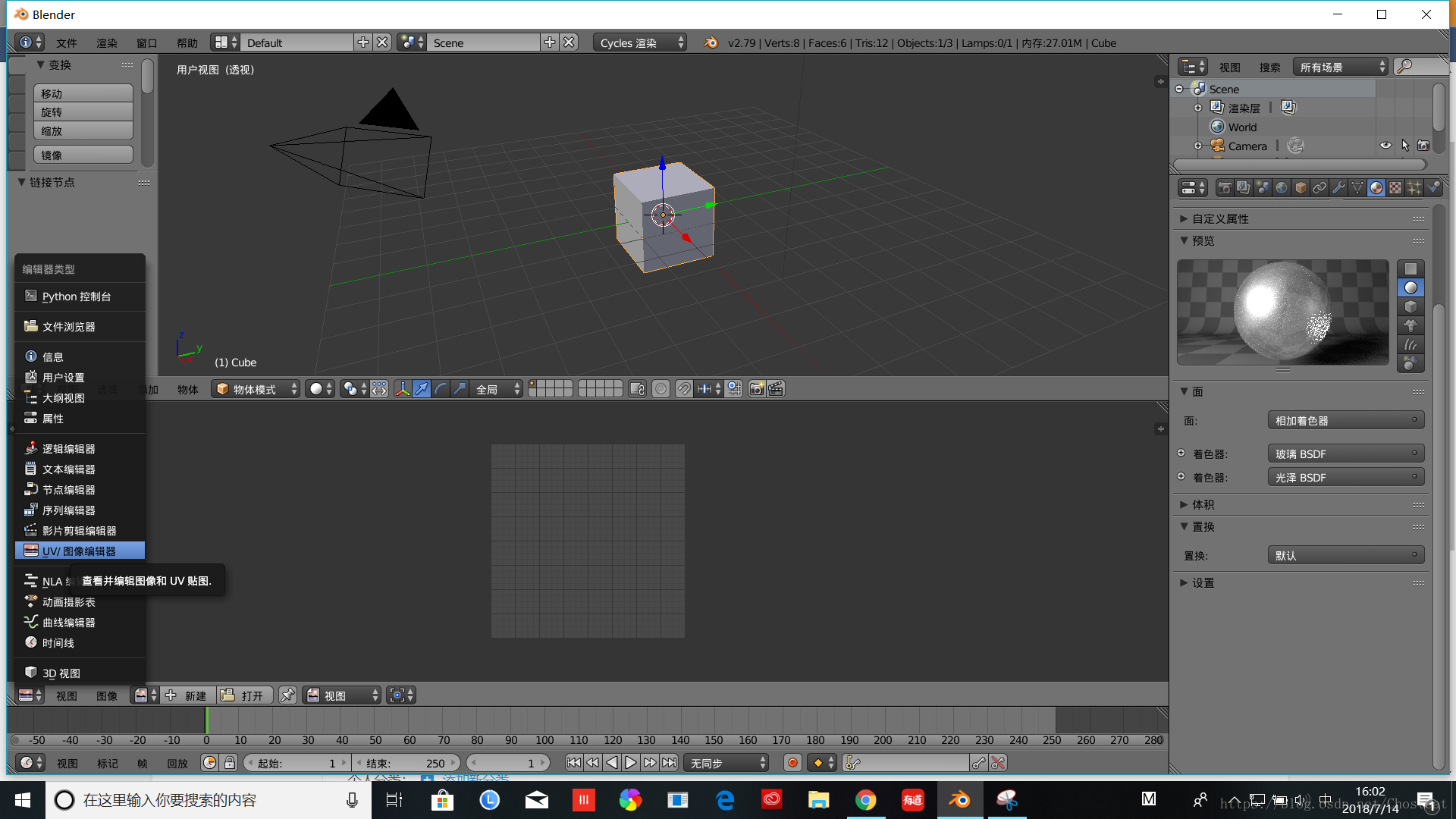Viewport: 1456px width, 819px height.
Task: Toggle timeline frame range lock icon
Action: point(229,763)
